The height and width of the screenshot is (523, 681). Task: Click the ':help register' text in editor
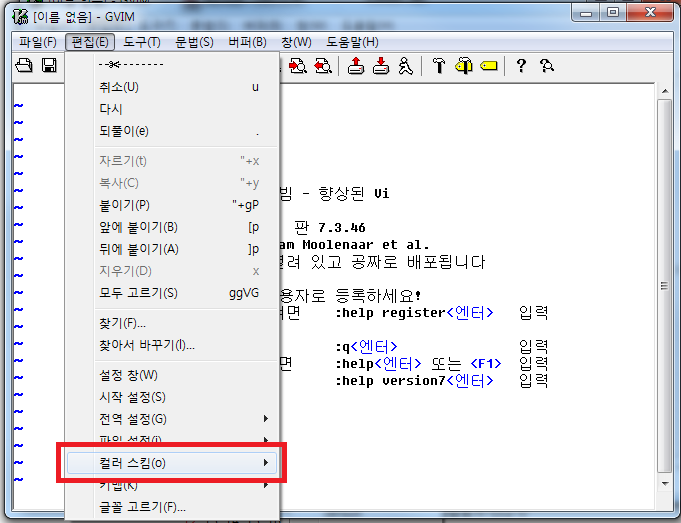point(390,313)
